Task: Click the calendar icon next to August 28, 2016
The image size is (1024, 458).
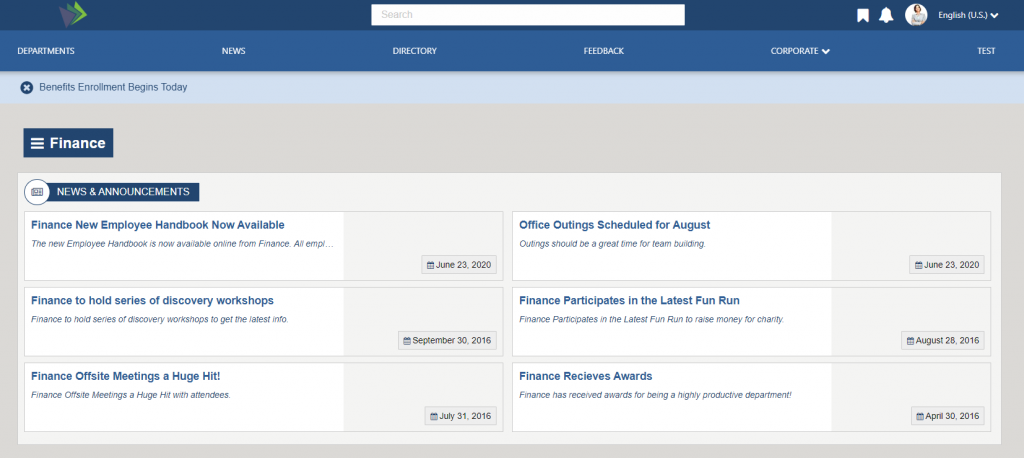Action: (910, 341)
